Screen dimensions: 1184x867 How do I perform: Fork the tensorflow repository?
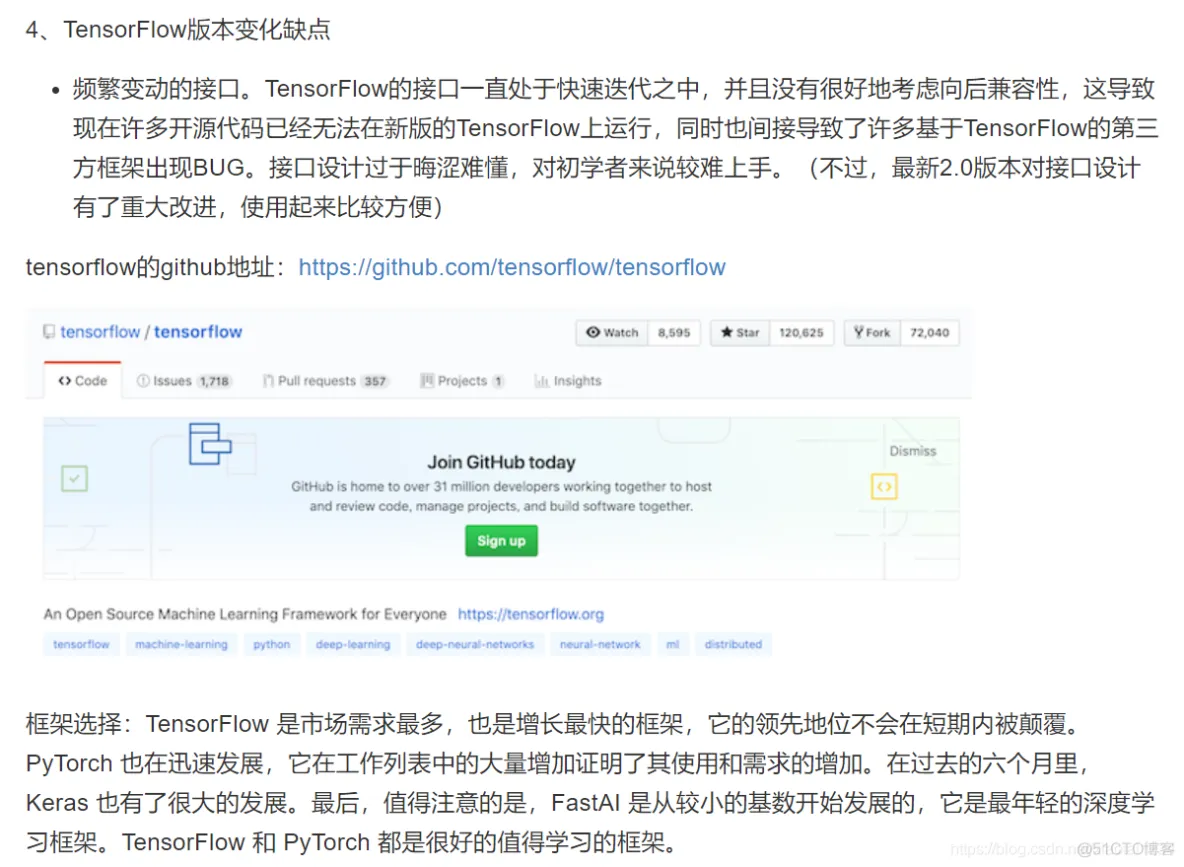pos(872,332)
